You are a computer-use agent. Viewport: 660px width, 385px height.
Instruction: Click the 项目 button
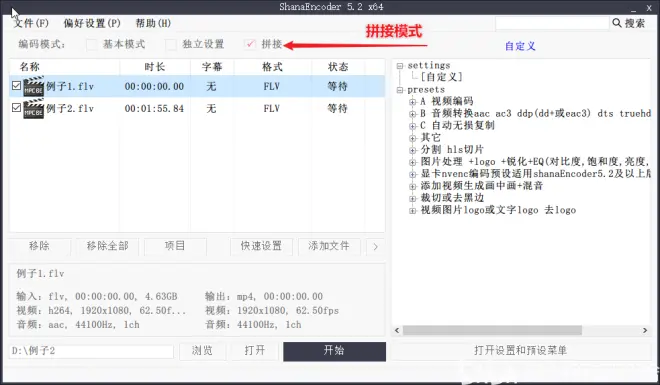[x=175, y=246]
